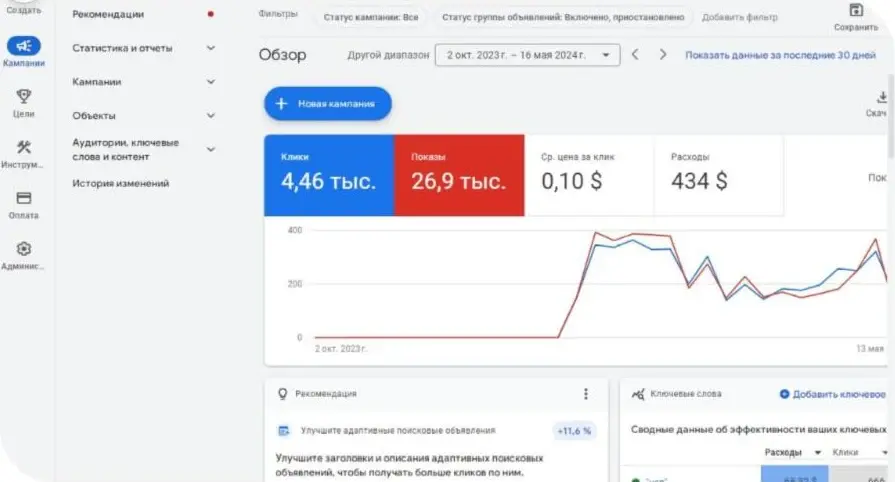Select the Расходы 434 $ tile
This screenshot has height=482, width=895.
(x=719, y=175)
